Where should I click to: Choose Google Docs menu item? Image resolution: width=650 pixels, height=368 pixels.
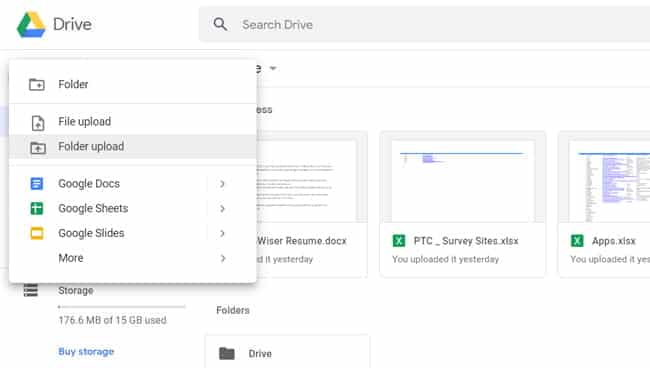pyautogui.click(x=133, y=184)
